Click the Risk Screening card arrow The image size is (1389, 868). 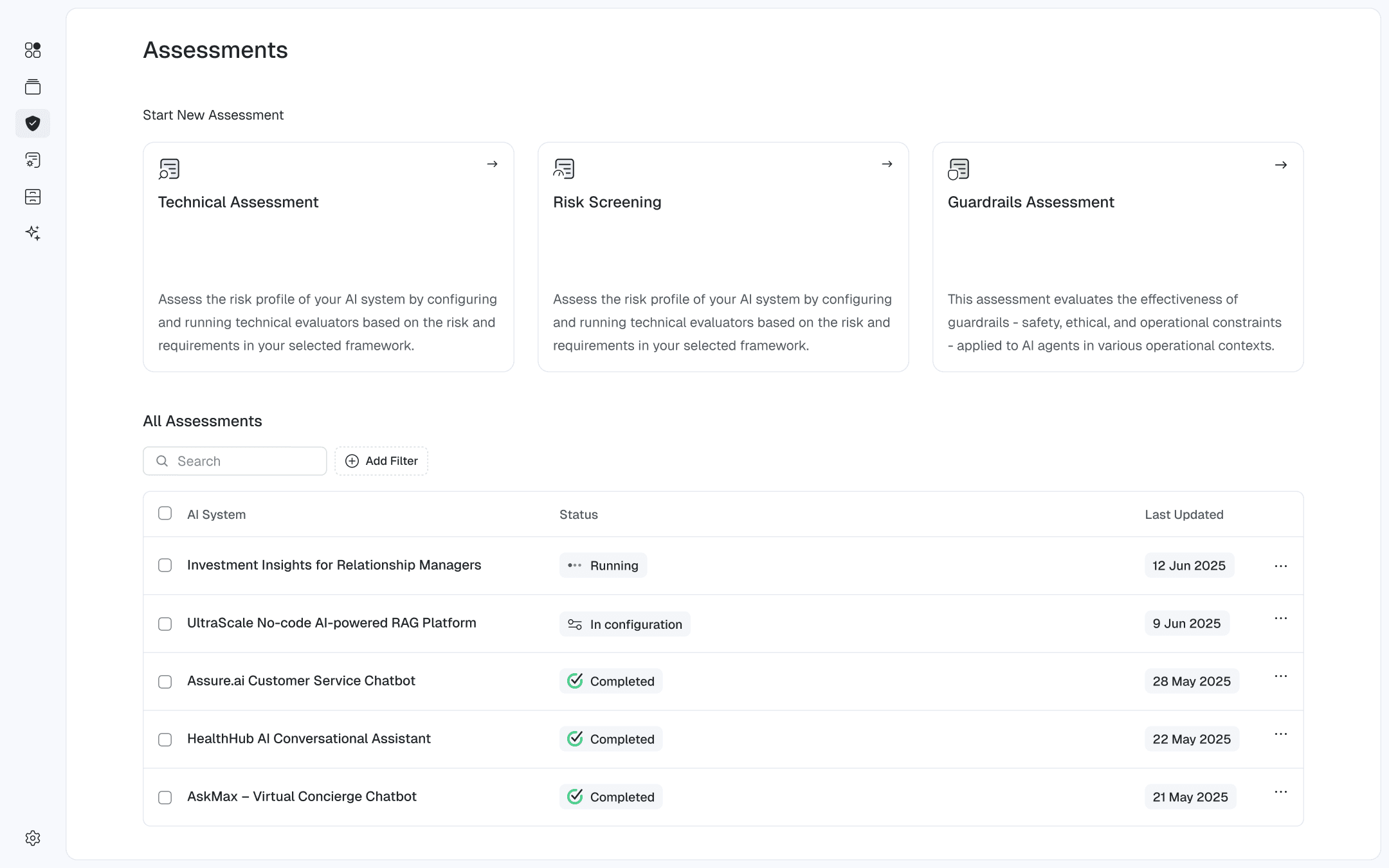point(887,165)
